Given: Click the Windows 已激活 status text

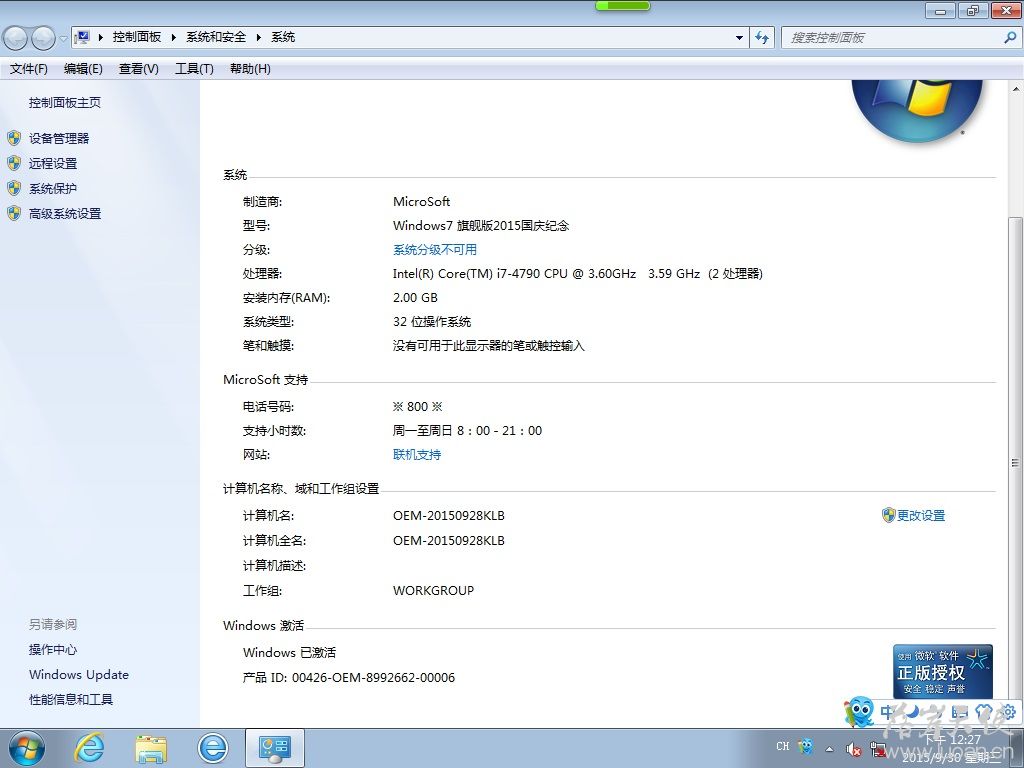Looking at the screenshot, I should [289, 652].
